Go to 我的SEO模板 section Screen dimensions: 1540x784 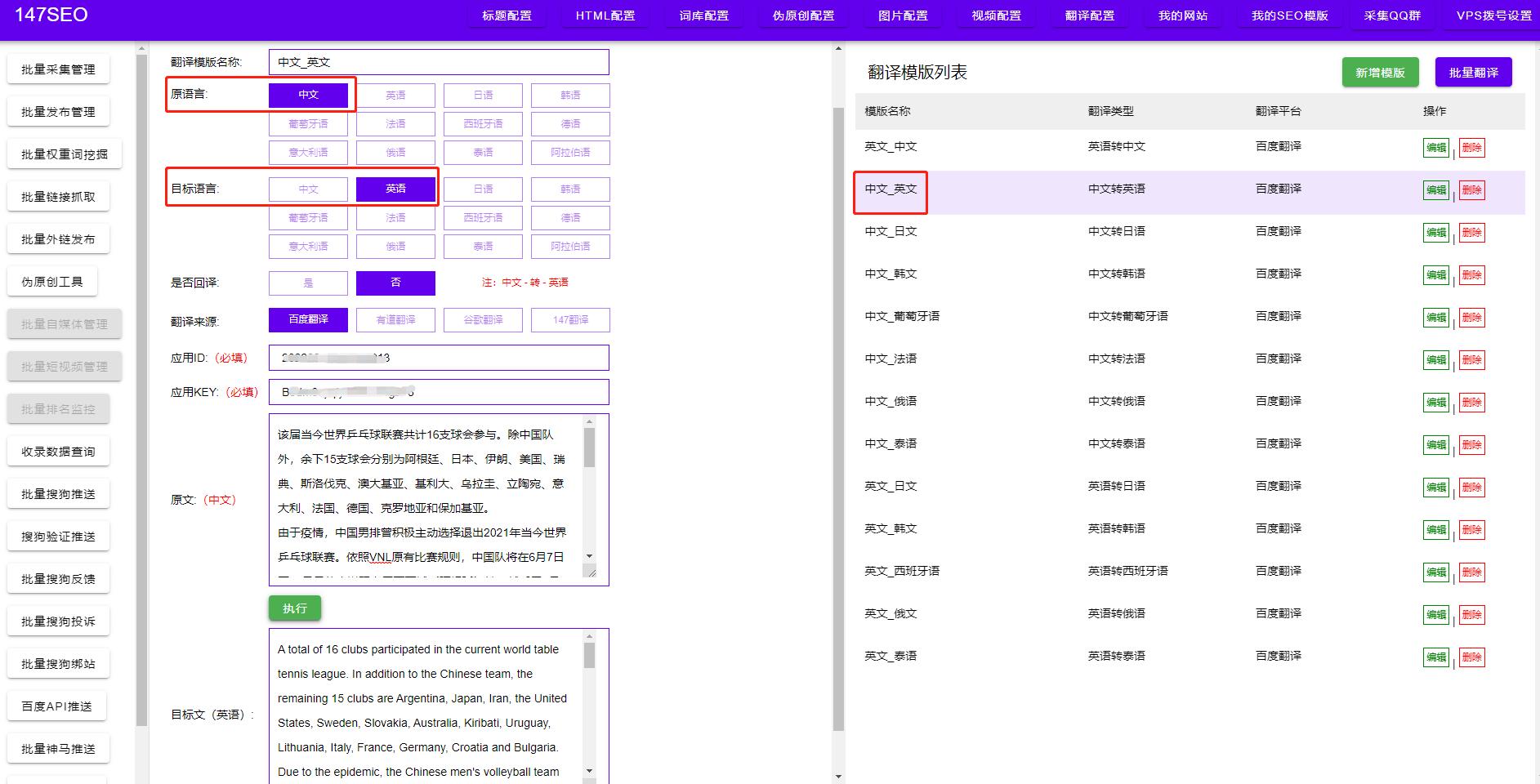pos(1289,15)
